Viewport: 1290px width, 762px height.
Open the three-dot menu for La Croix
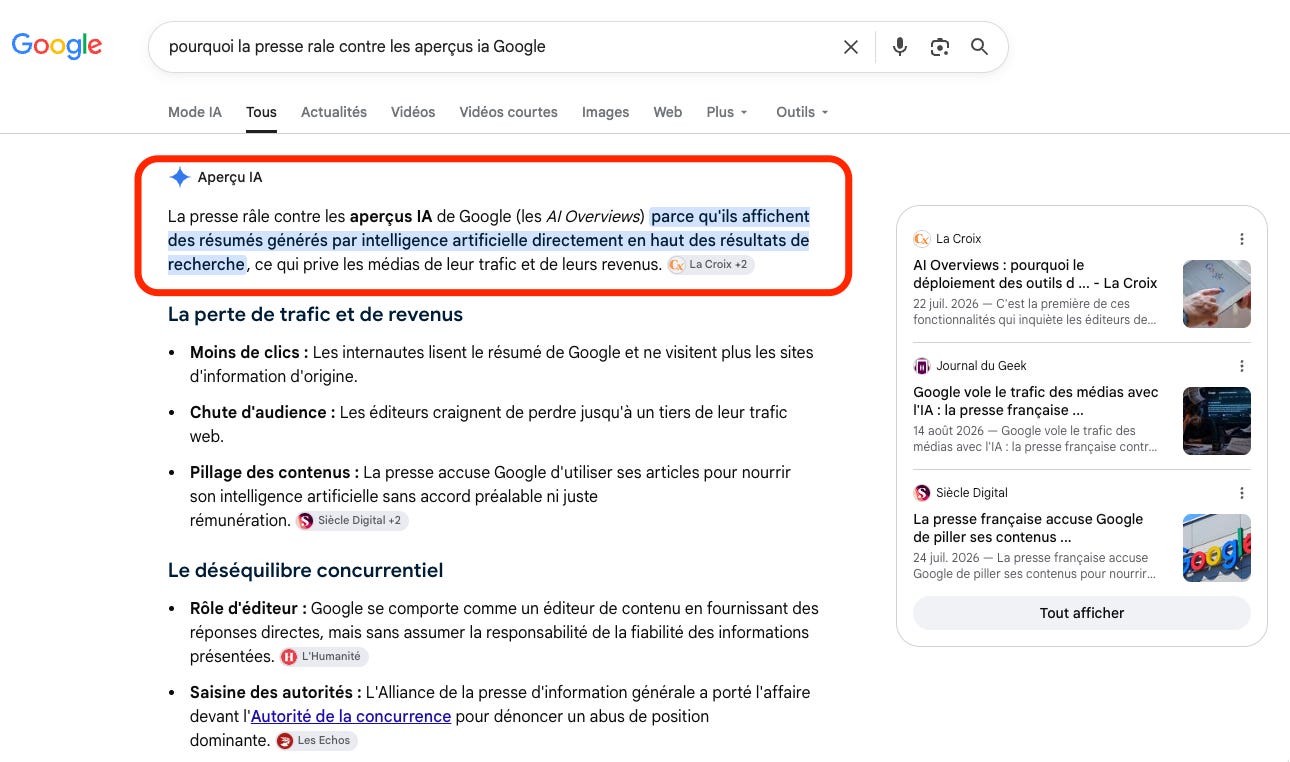[x=1242, y=239]
